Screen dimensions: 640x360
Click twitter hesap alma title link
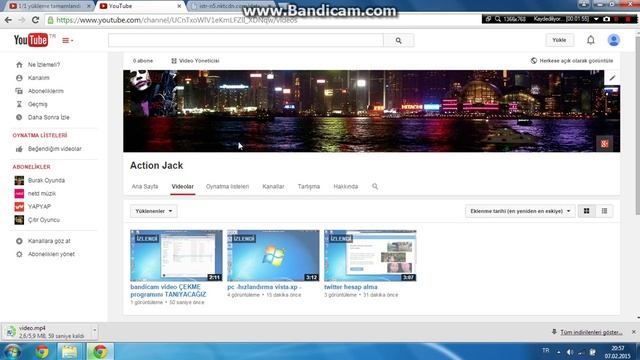[x=351, y=287]
